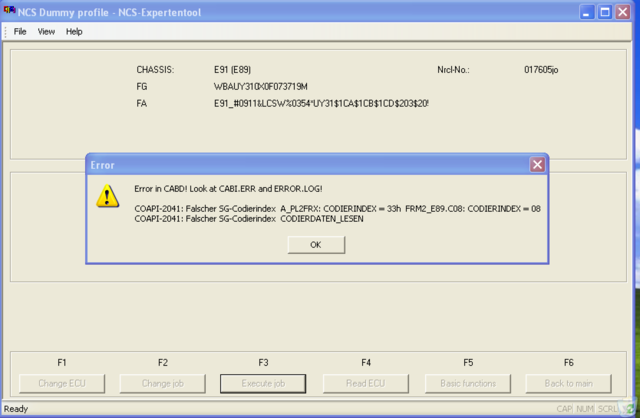Click the FA order string text
640x418 pixels.
coord(321,103)
